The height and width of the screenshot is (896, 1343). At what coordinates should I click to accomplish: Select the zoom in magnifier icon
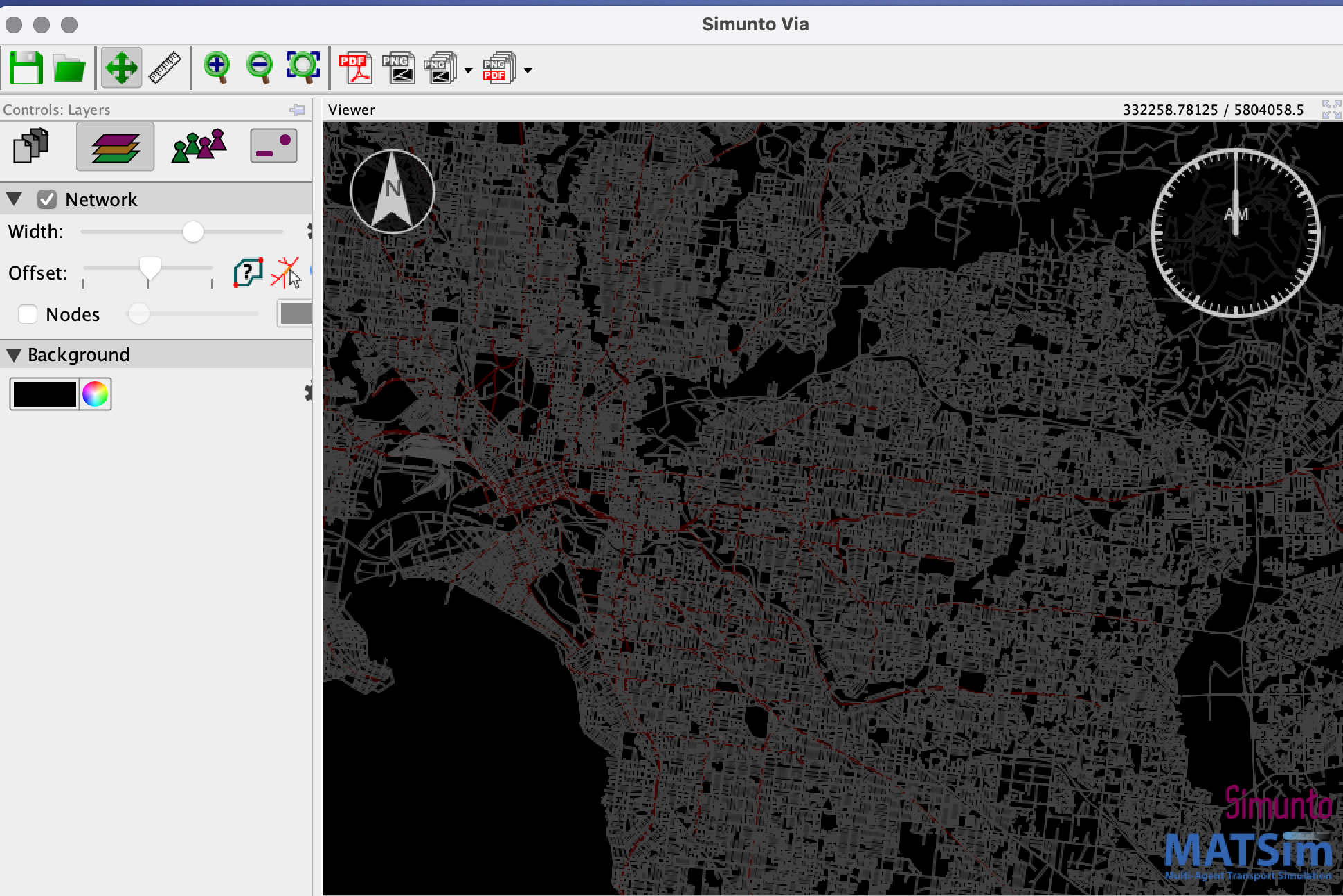point(217,66)
